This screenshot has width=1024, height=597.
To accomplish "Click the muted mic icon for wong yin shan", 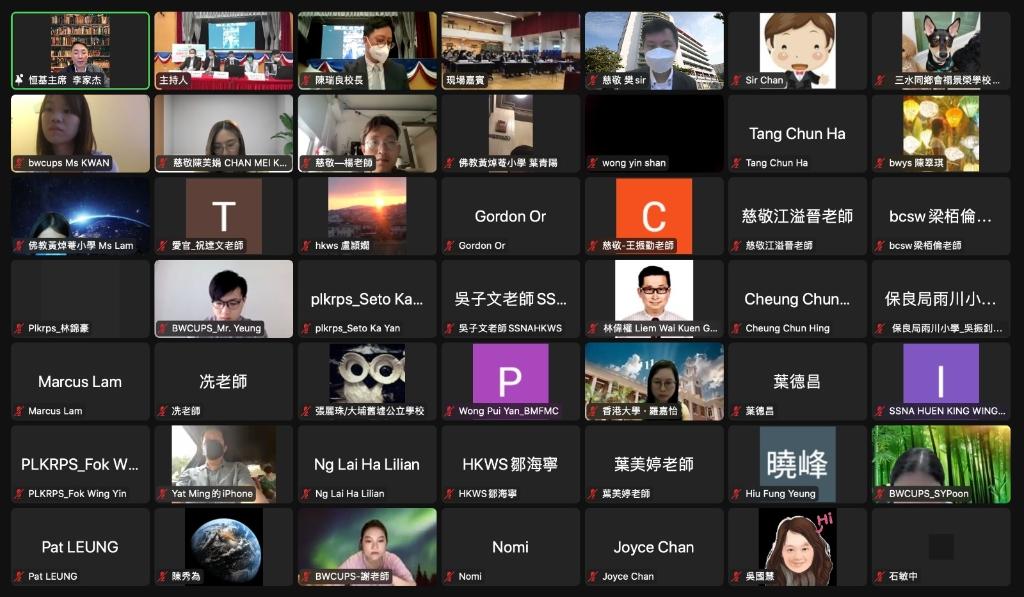I will [593, 163].
